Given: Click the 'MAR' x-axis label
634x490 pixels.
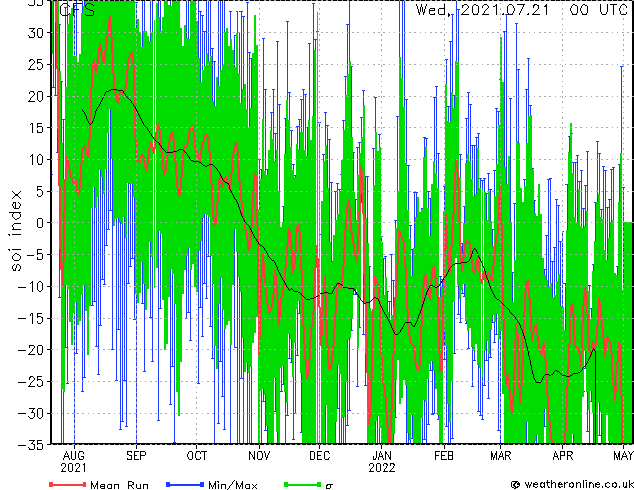Looking at the screenshot, I should (x=501, y=456).
